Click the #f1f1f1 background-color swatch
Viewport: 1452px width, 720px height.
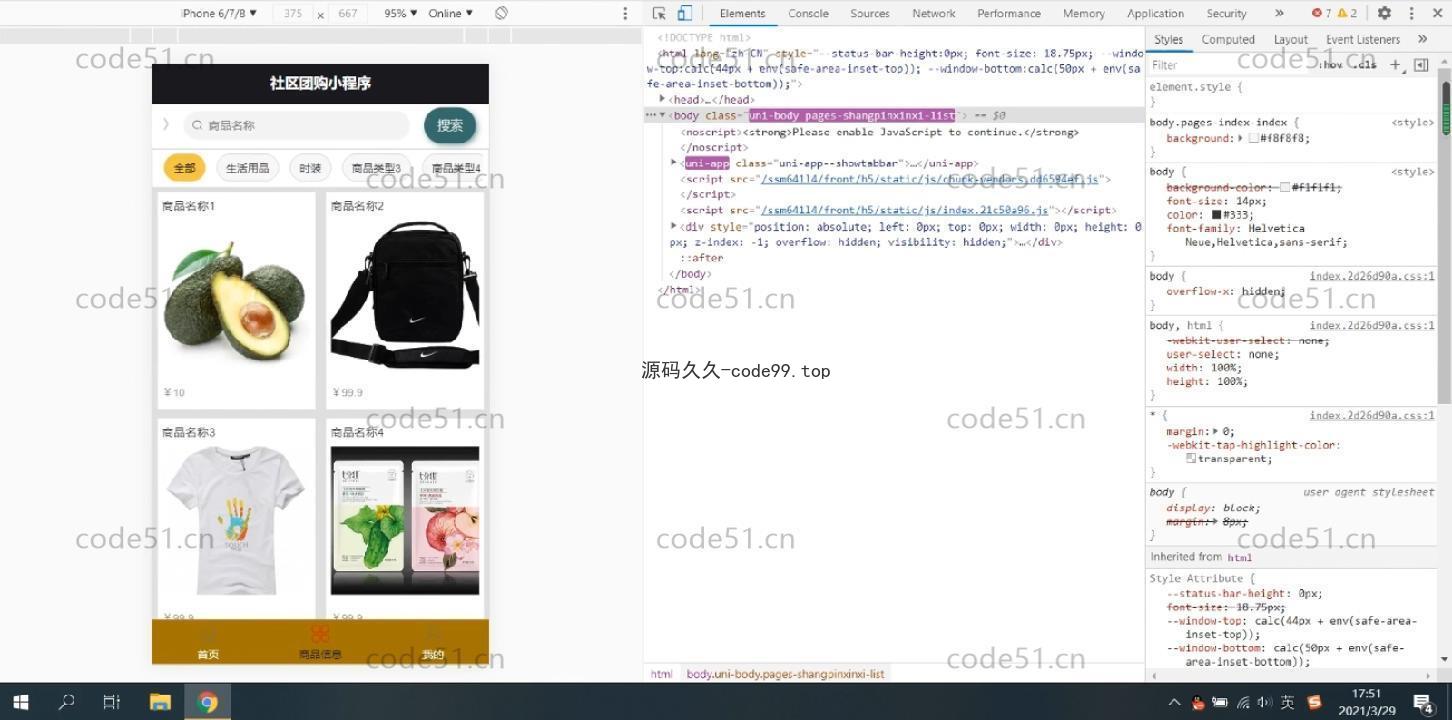[1286, 187]
